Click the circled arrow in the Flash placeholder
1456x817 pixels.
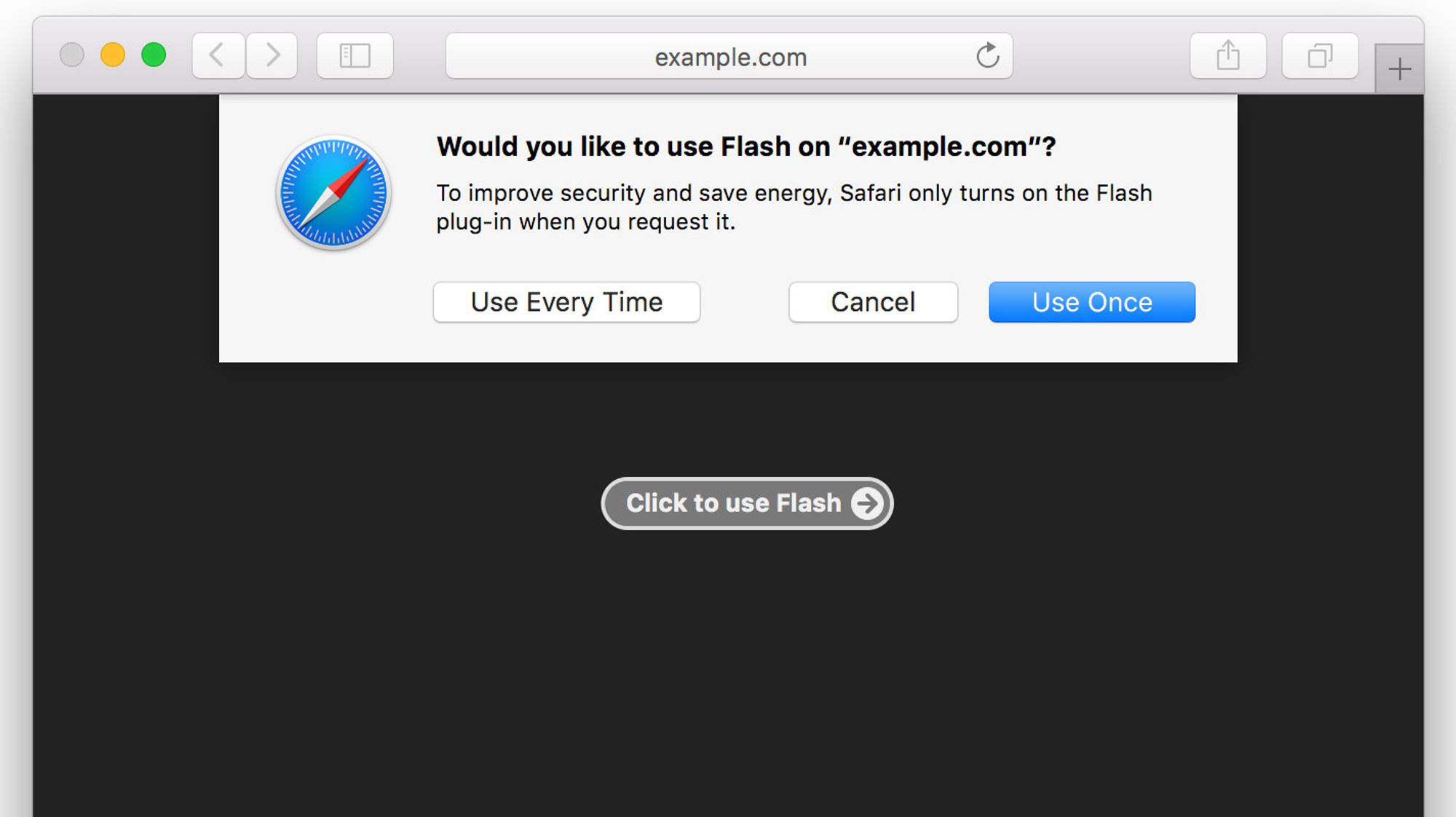click(x=867, y=503)
